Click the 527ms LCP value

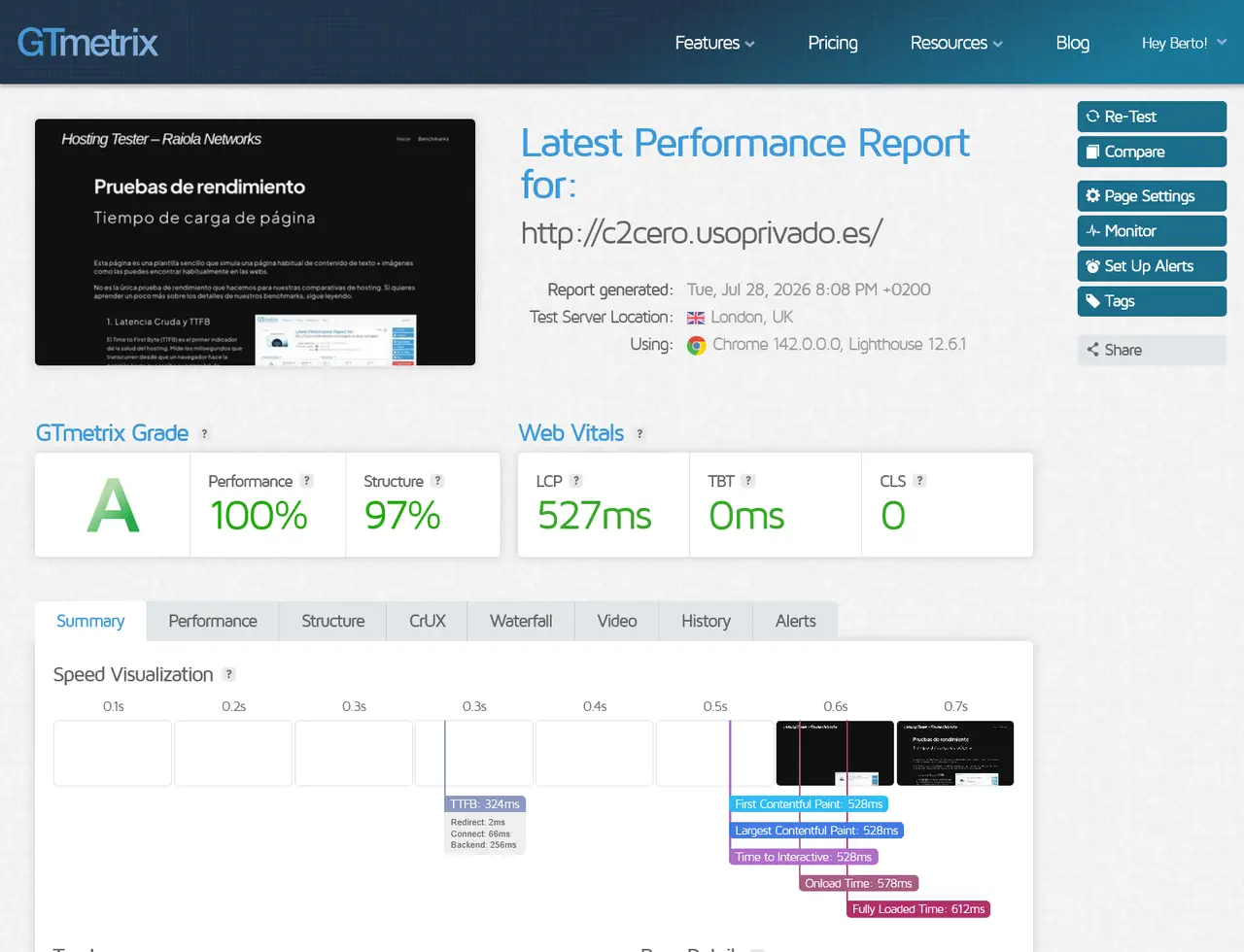pyautogui.click(x=595, y=516)
